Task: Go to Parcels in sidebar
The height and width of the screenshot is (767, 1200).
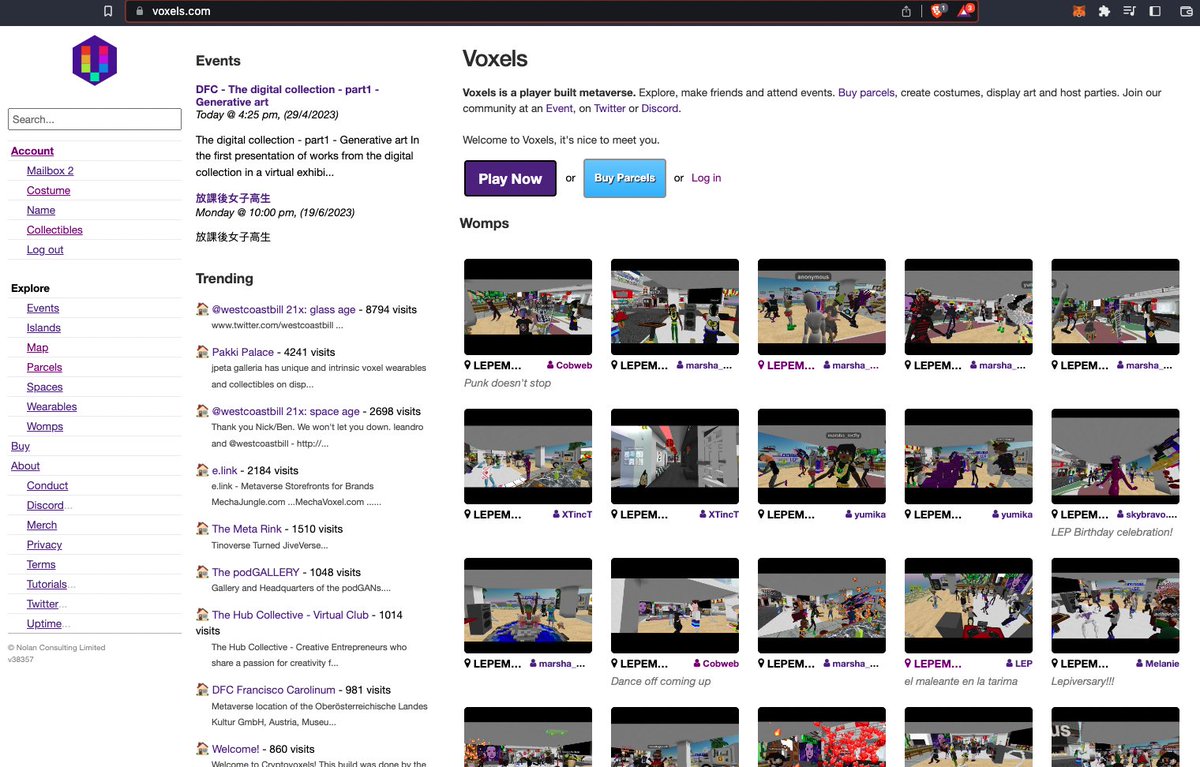Action: pos(45,367)
